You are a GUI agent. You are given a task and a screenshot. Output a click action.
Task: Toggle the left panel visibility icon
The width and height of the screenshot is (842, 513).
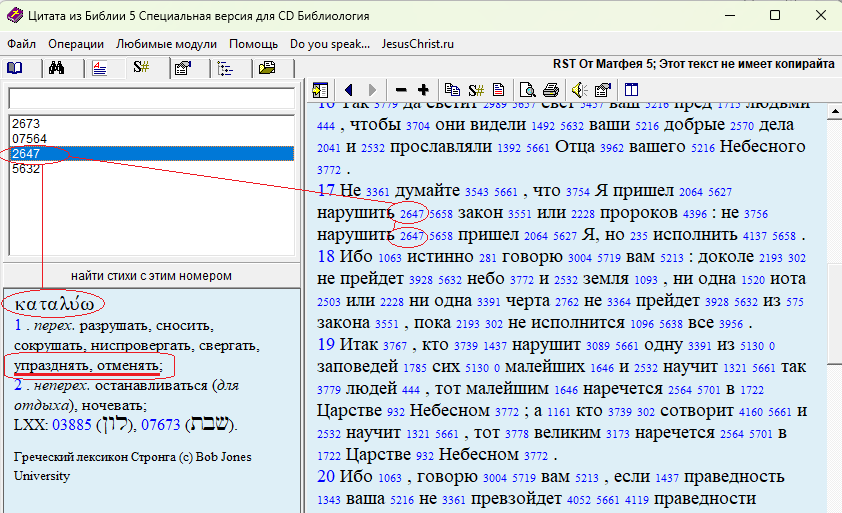[x=320, y=90]
